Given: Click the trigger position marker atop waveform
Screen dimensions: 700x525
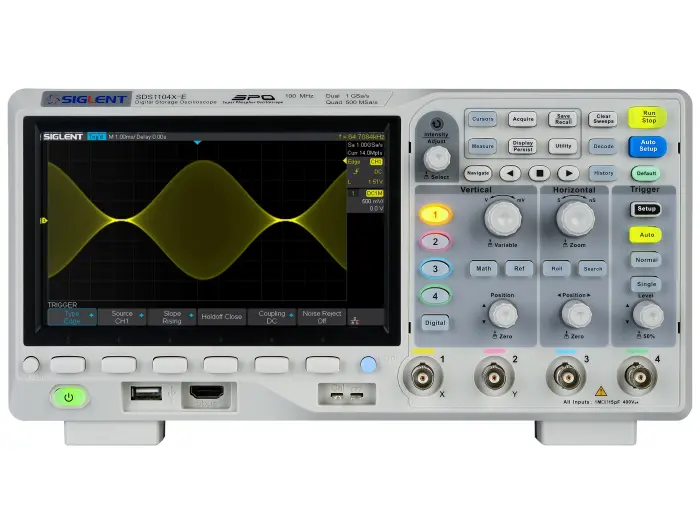Looking at the screenshot, I should pos(197,142).
